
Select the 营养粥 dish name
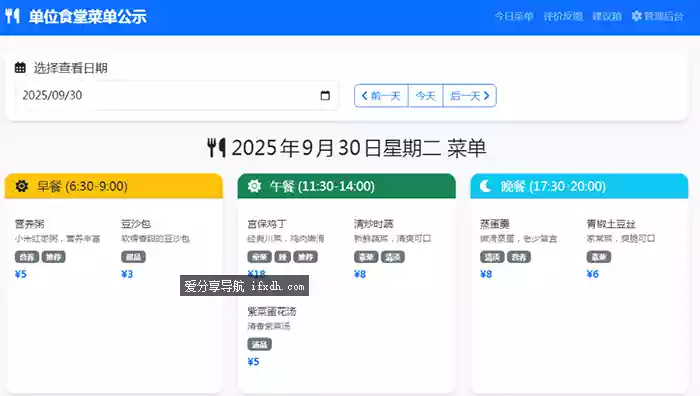point(29,224)
